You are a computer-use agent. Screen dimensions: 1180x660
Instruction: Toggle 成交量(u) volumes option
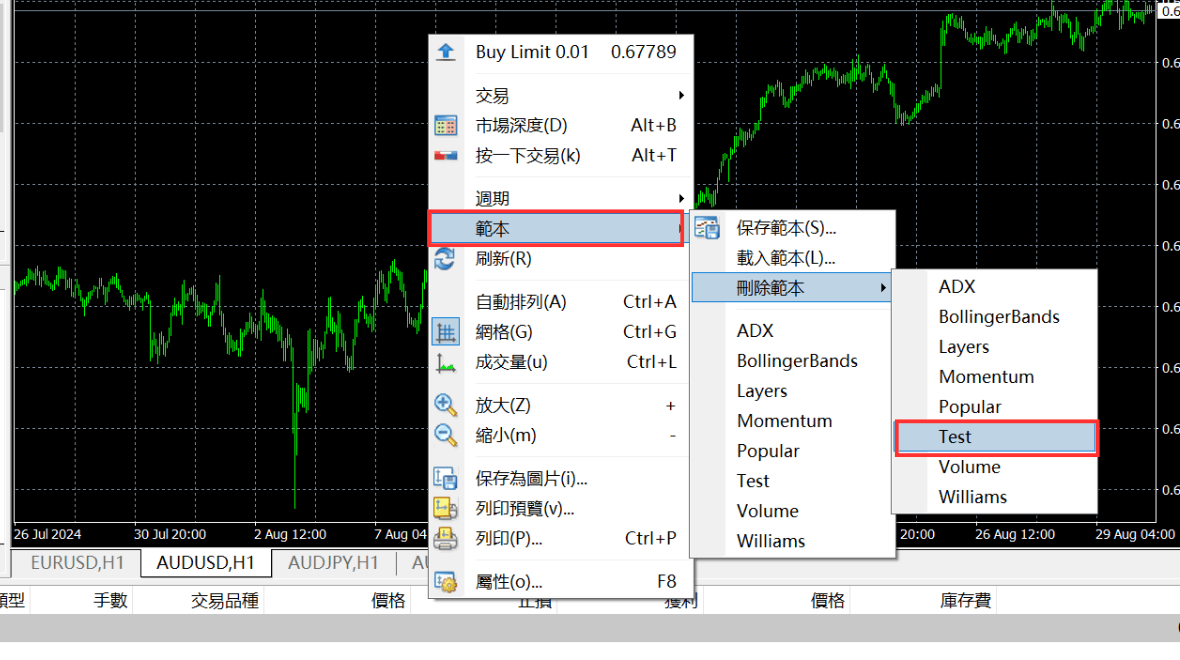561,362
